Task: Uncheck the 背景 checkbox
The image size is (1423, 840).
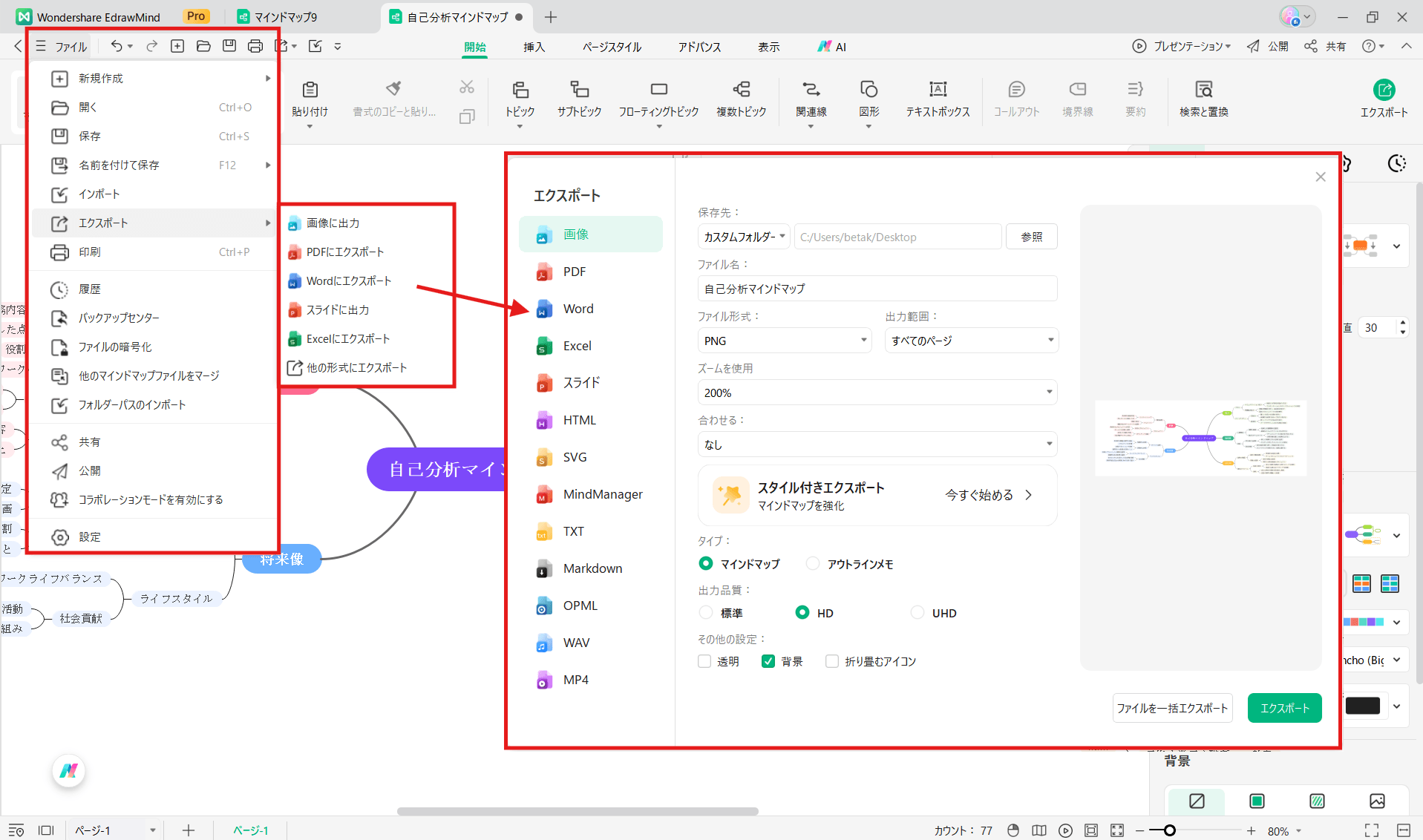Action: (768, 661)
